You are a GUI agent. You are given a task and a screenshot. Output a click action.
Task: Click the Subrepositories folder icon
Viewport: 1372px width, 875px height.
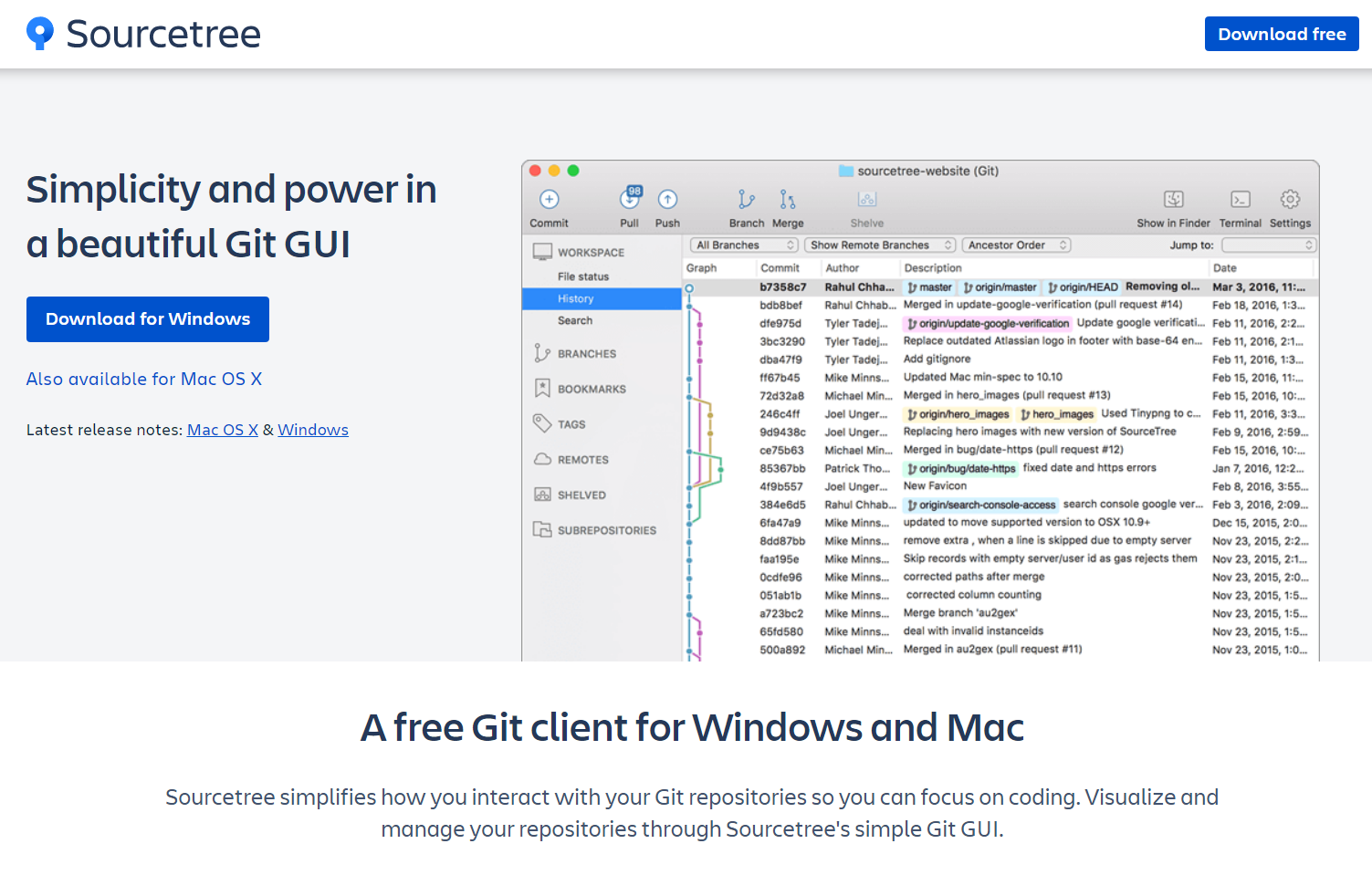(x=542, y=529)
